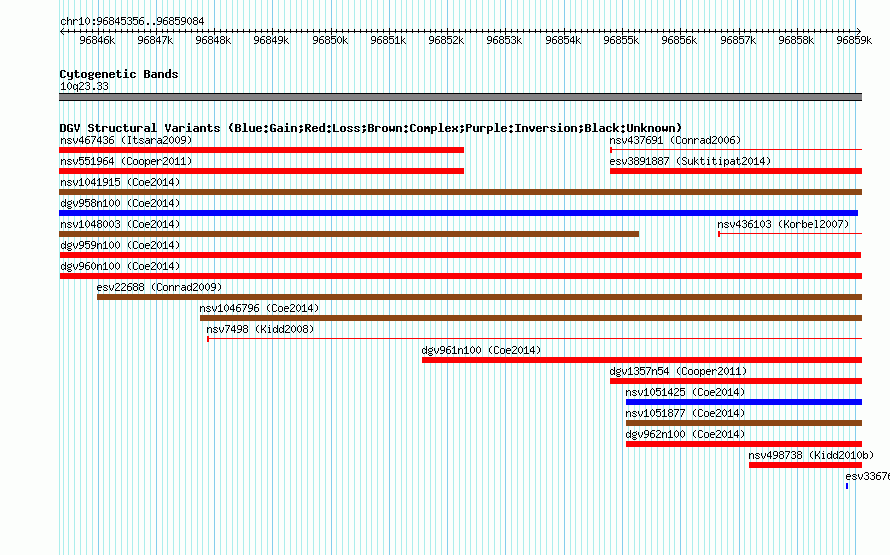Image resolution: width=890 pixels, height=555 pixels.
Task: Click the red nsv551964 loss bar
Action: pyautogui.click(x=262, y=171)
